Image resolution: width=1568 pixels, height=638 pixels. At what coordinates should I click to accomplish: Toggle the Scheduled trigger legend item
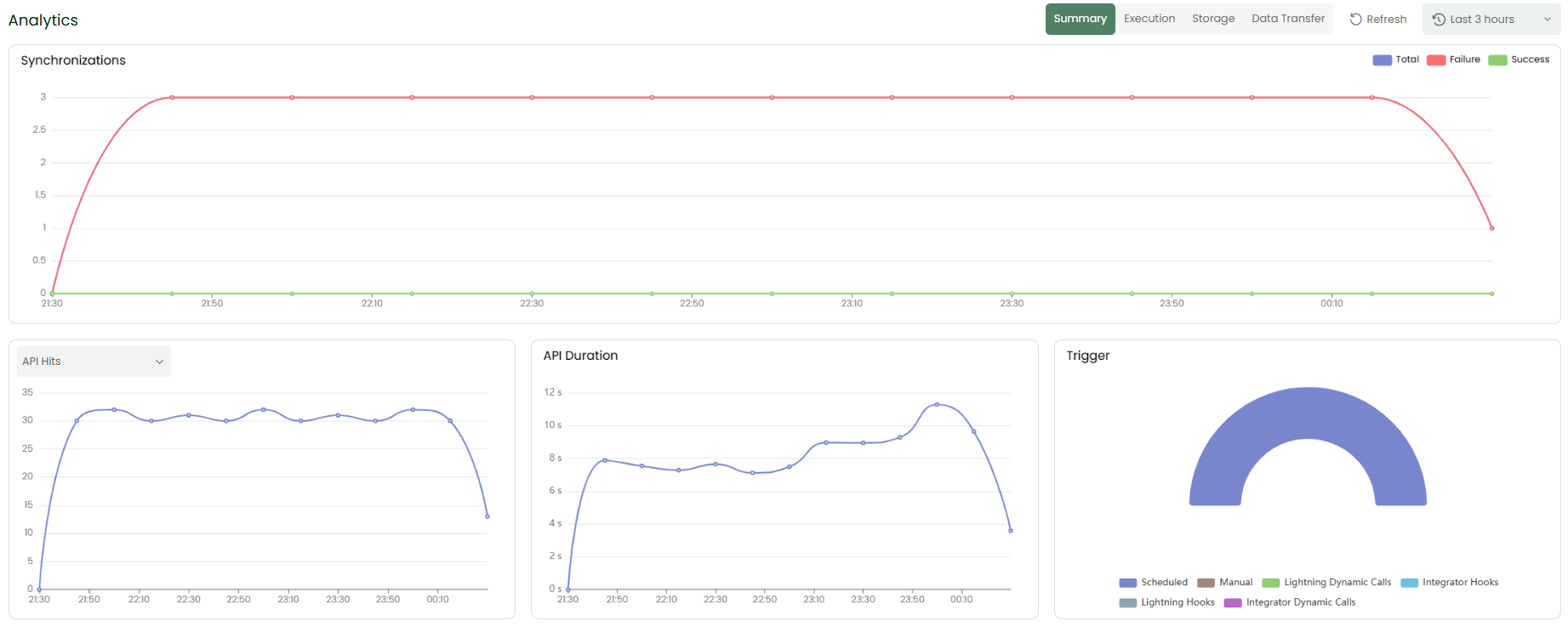click(1154, 583)
